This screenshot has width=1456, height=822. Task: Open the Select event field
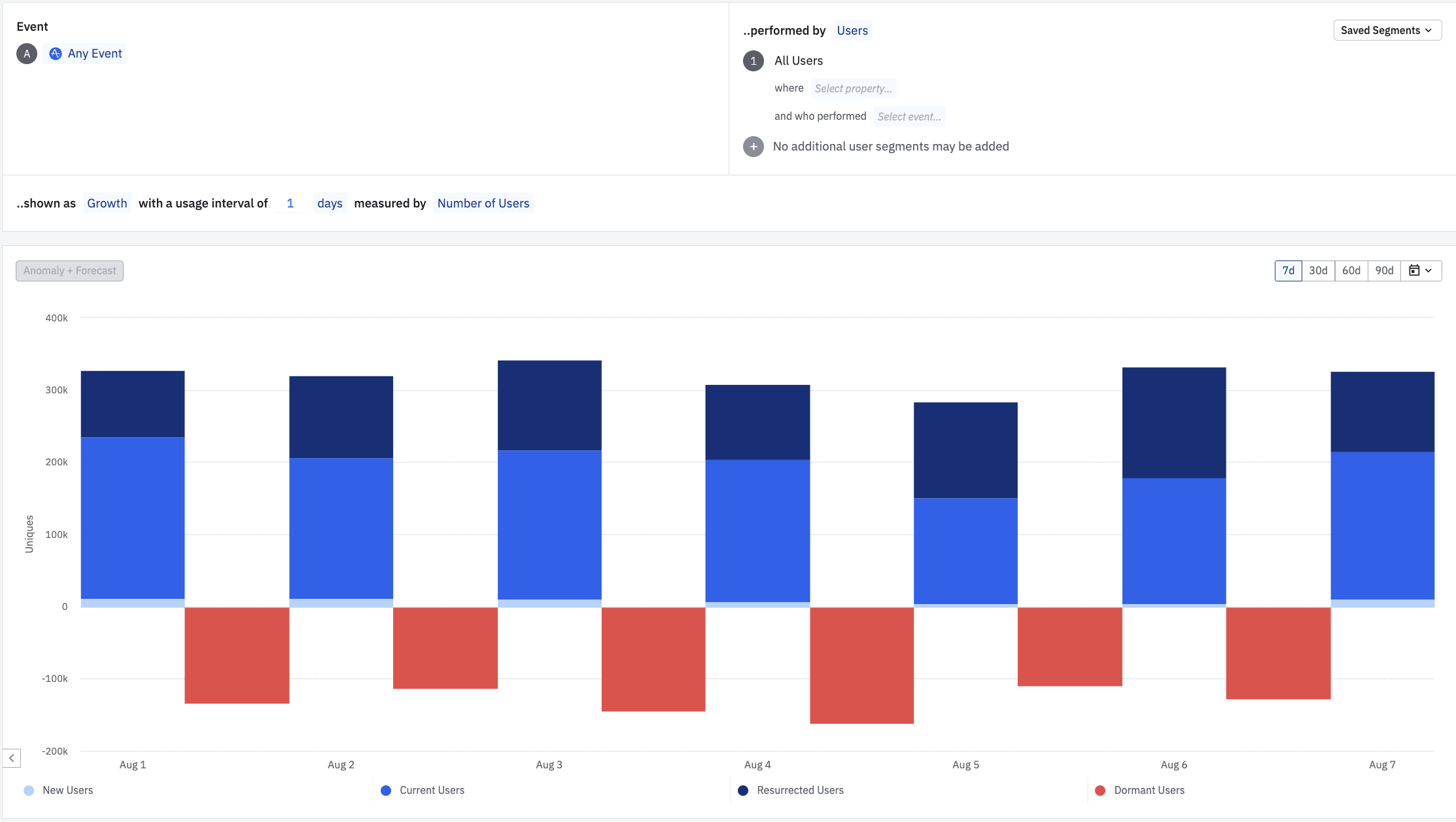pos(909,116)
